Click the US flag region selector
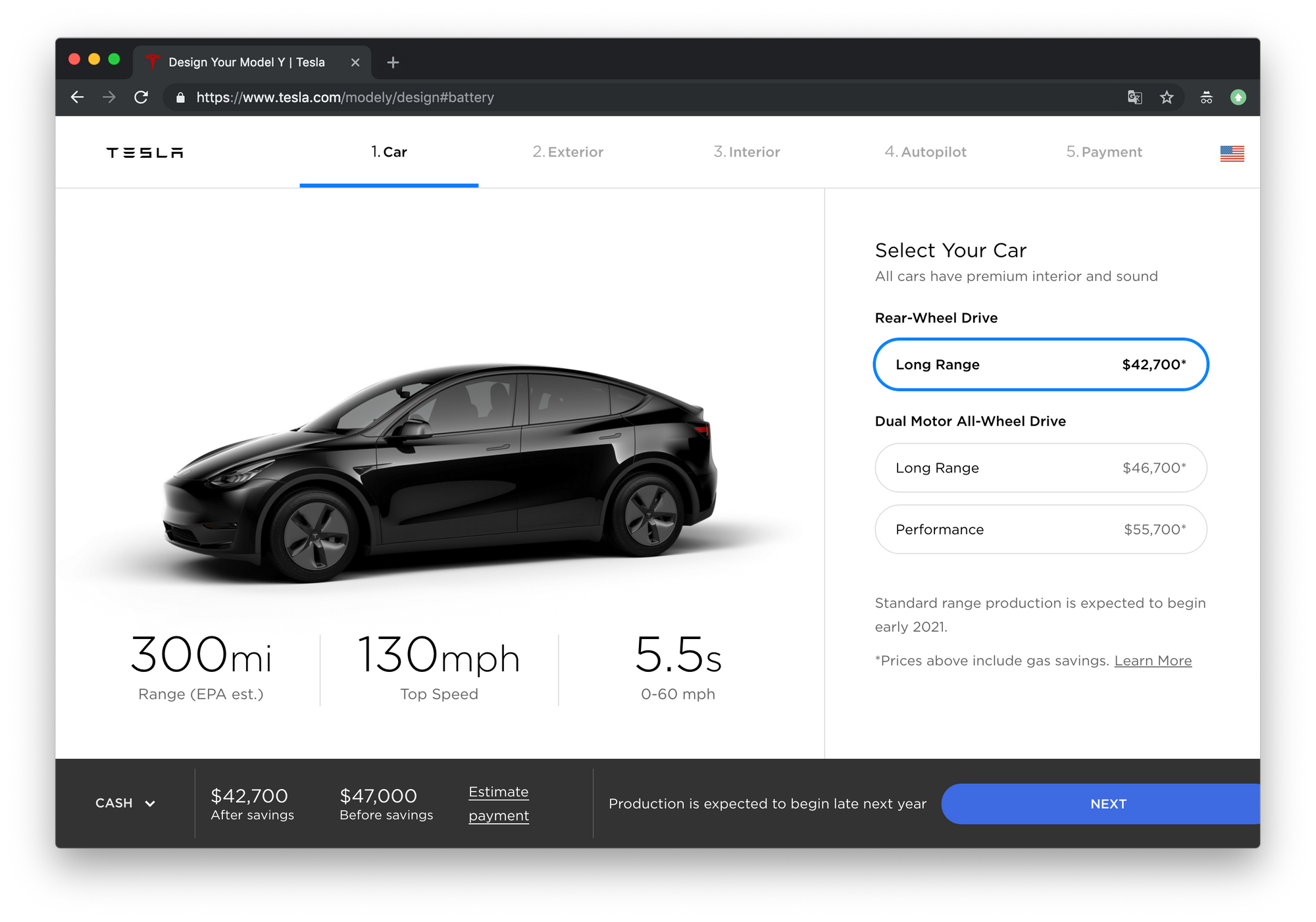 [x=1232, y=153]
